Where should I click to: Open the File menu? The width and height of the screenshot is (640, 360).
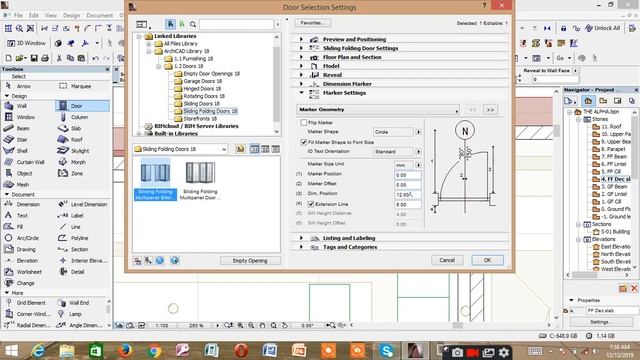(18, 16)
